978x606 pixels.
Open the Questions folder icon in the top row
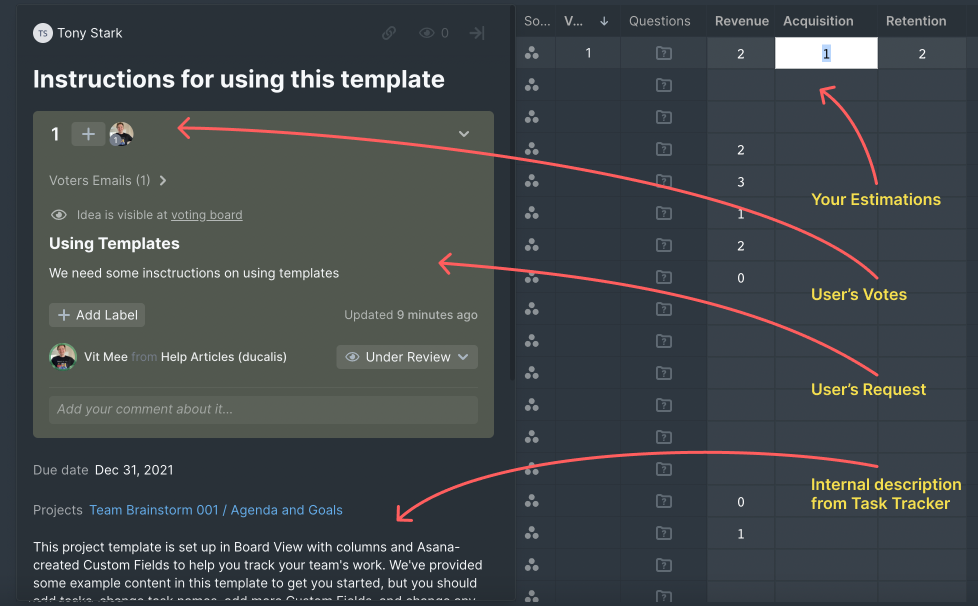662,53
